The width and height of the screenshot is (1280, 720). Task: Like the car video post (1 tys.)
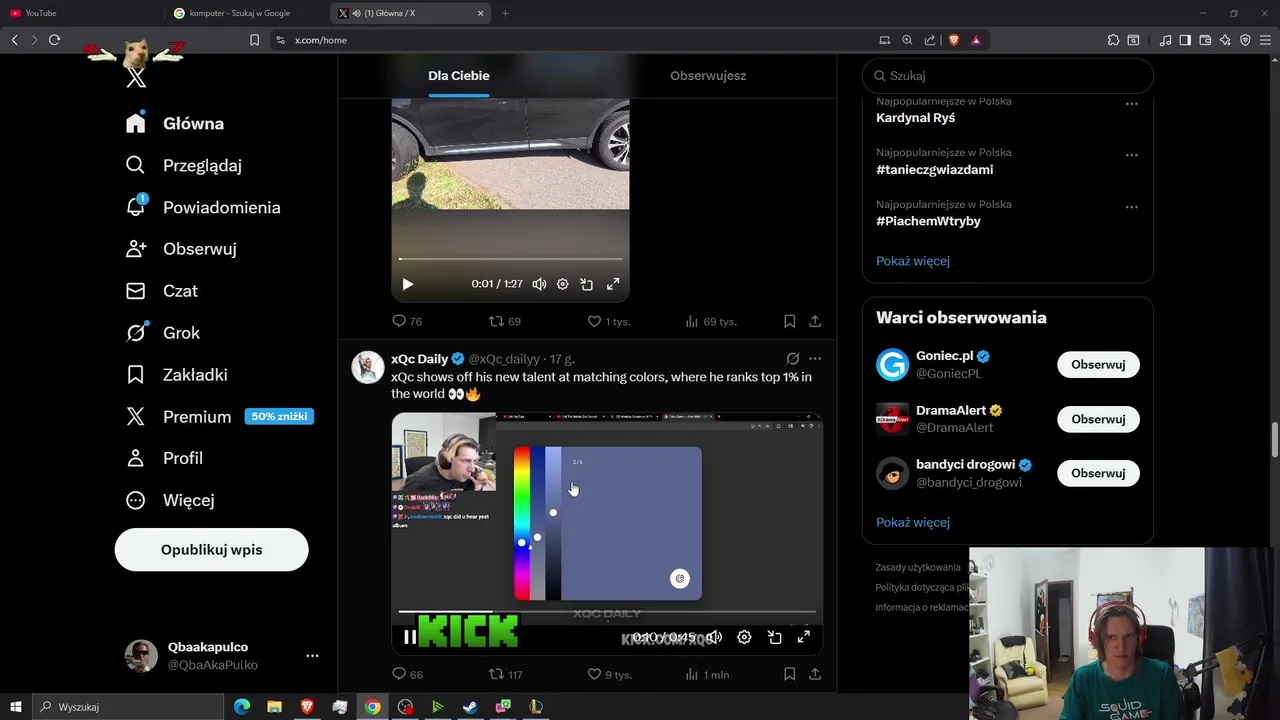594,321
